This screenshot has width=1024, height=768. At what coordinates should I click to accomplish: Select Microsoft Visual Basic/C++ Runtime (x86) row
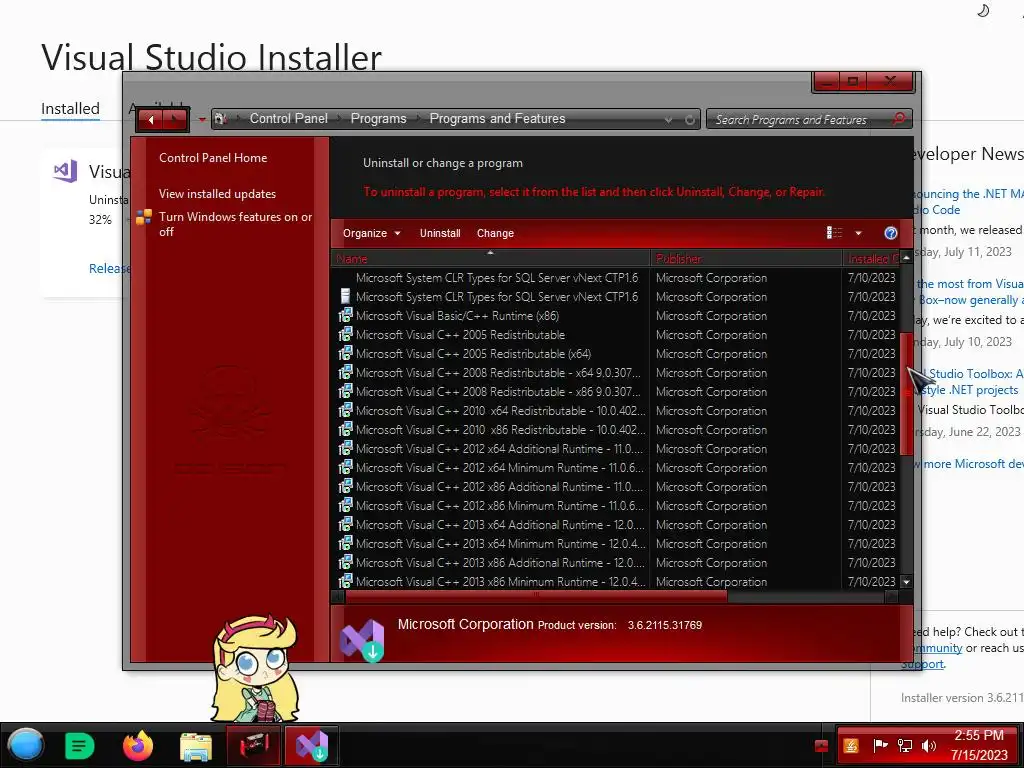click(616, 315)
